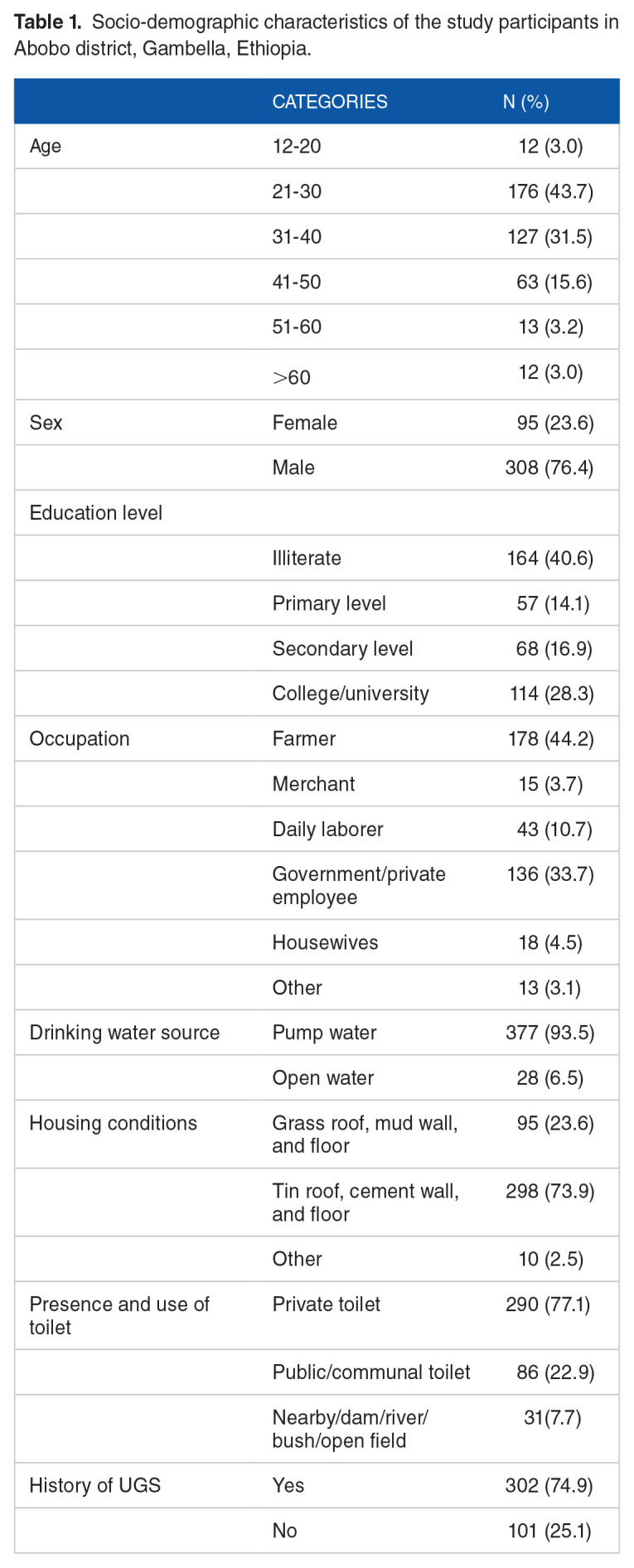Click the College/university category cell
Viewport: 634px width, 1568px height.
pyautogui.click(x=351, y=694)
